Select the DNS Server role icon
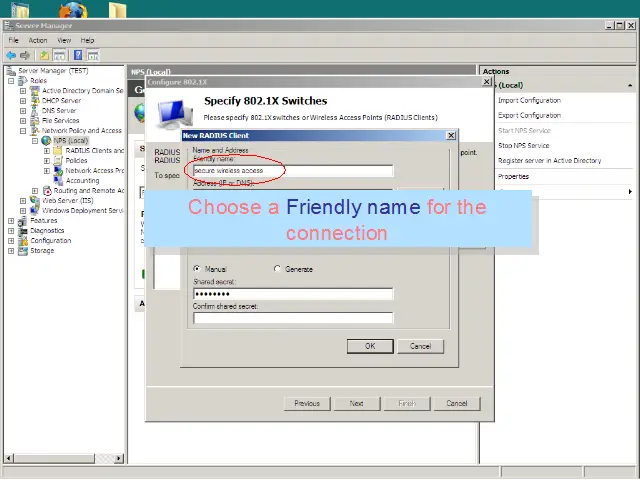Image resolution: width=640 pixels, height=480 pixels. [35, 111]
